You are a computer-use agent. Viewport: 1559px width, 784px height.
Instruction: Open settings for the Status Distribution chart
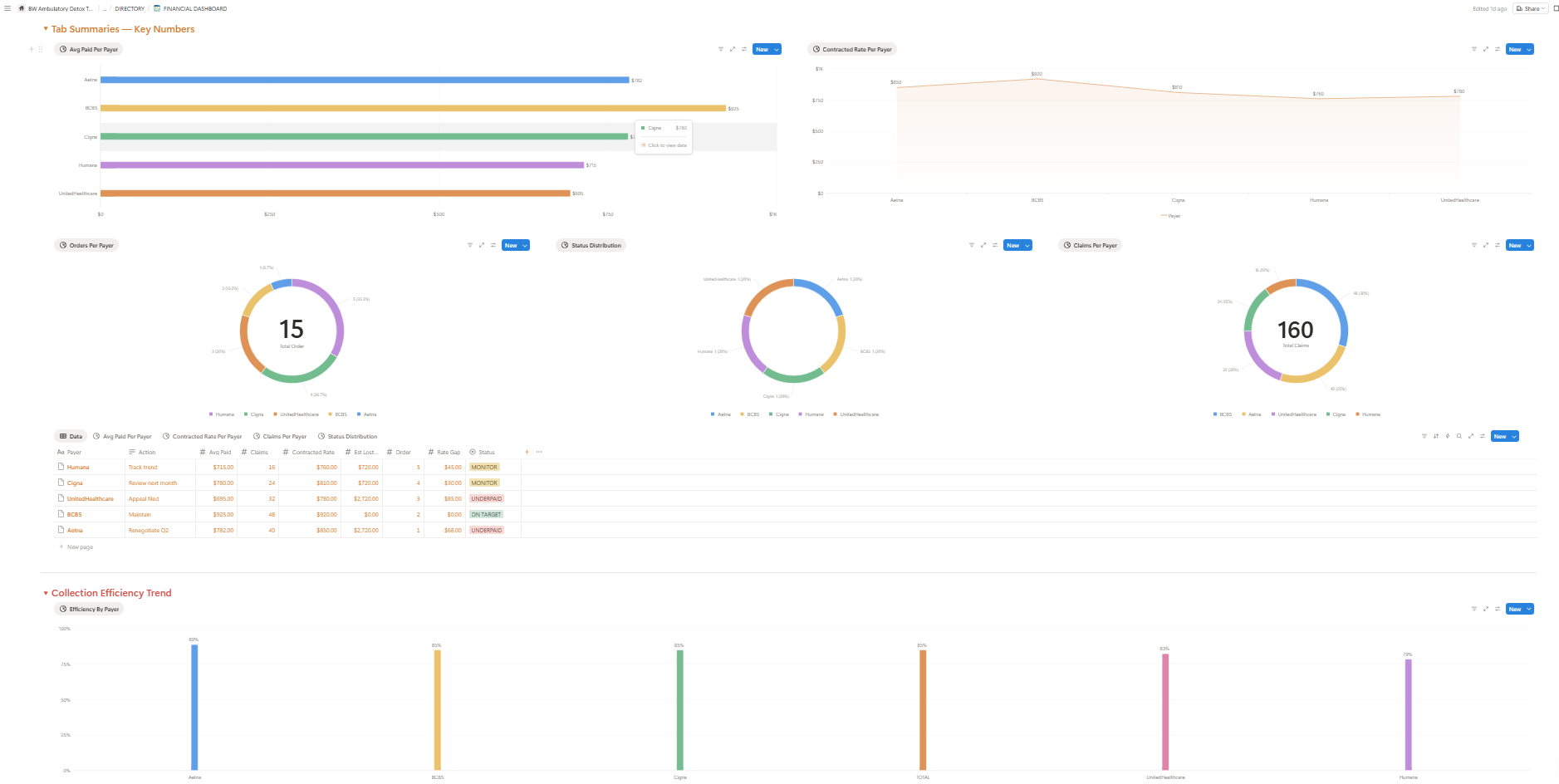tap(995, 245)
